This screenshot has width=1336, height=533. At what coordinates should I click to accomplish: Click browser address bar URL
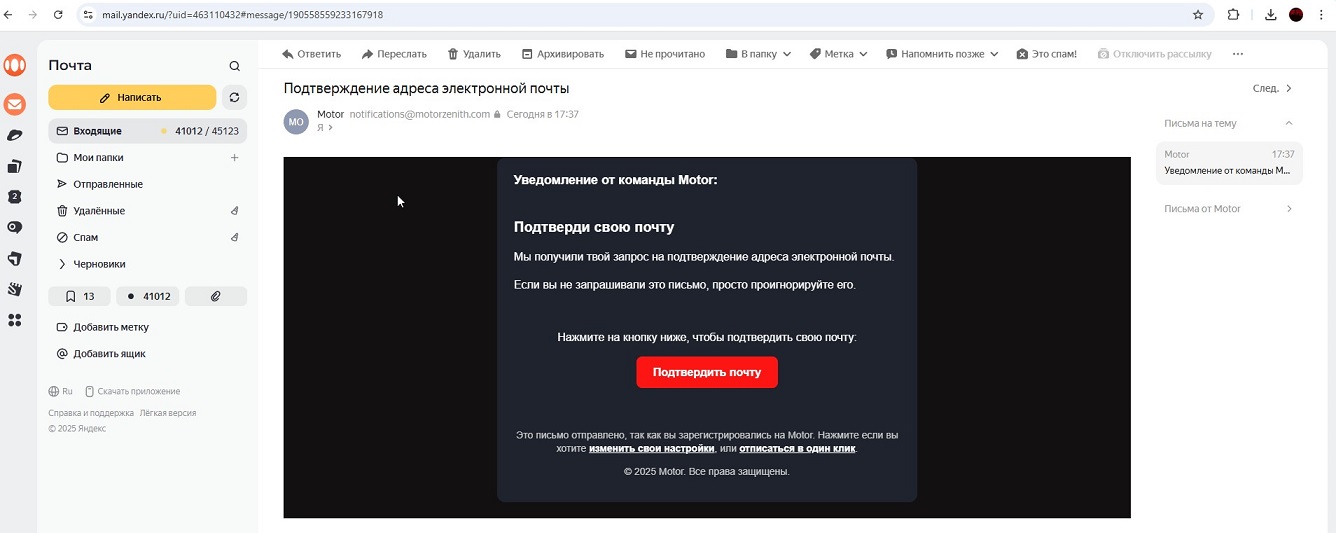tap(242, 15)
